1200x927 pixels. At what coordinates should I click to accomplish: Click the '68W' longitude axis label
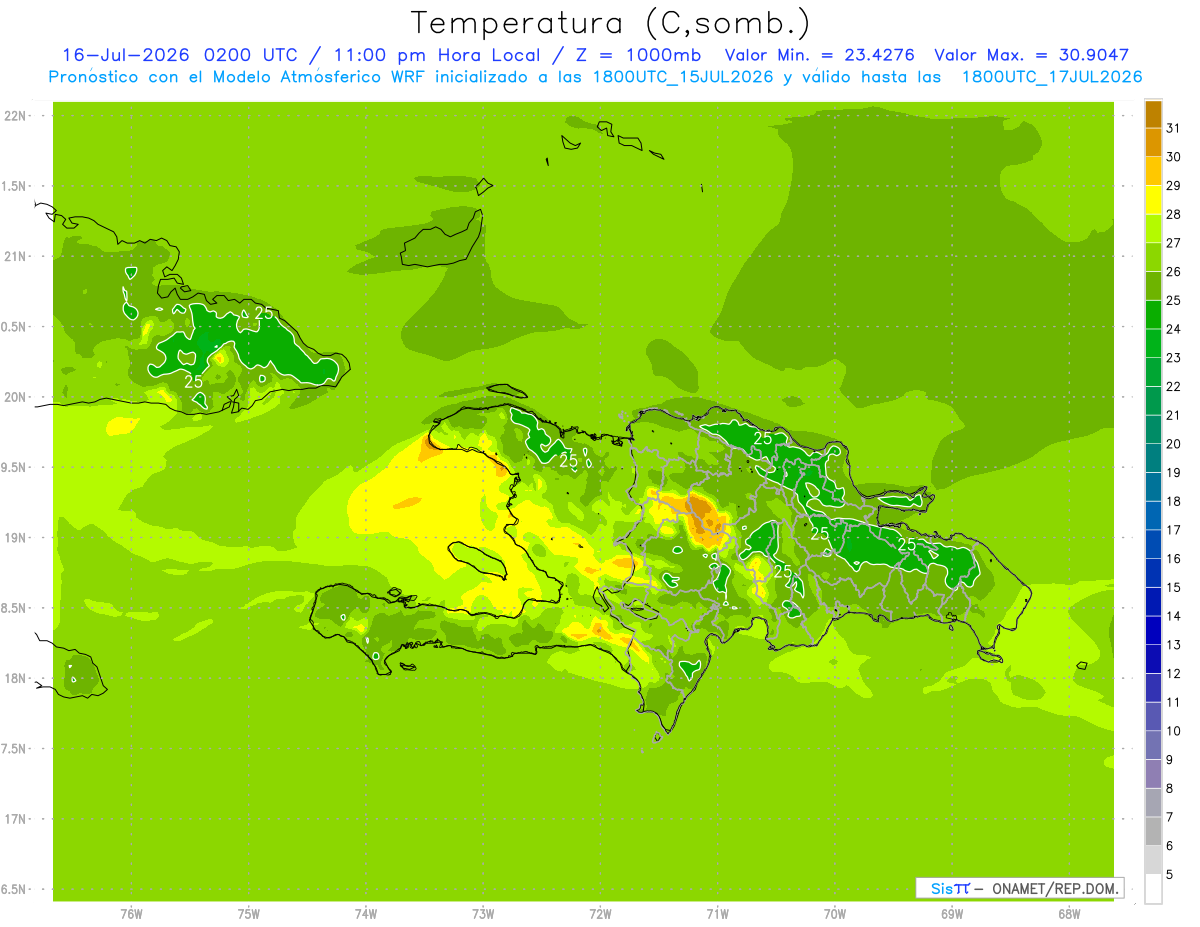pyautogui.click(x=1069, y=914)
